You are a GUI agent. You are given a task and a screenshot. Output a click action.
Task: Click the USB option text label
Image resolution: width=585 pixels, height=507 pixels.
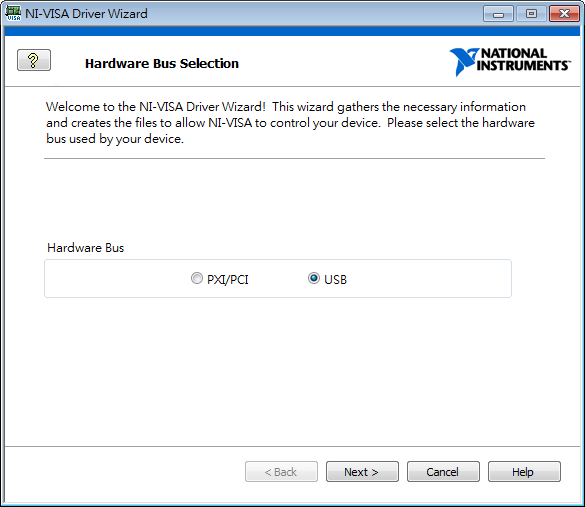coord(335,279)
